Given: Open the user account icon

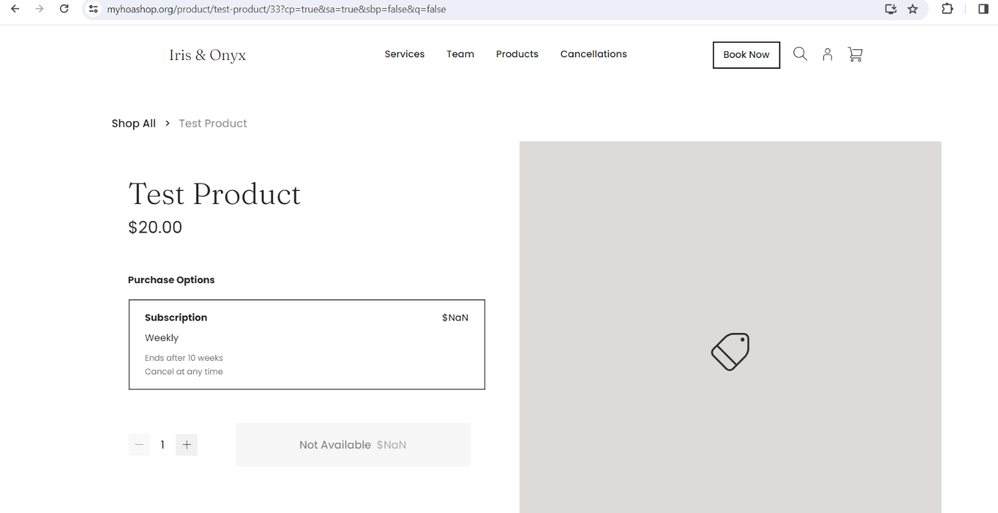Looking at the screenshot, I should coord(827,55).
